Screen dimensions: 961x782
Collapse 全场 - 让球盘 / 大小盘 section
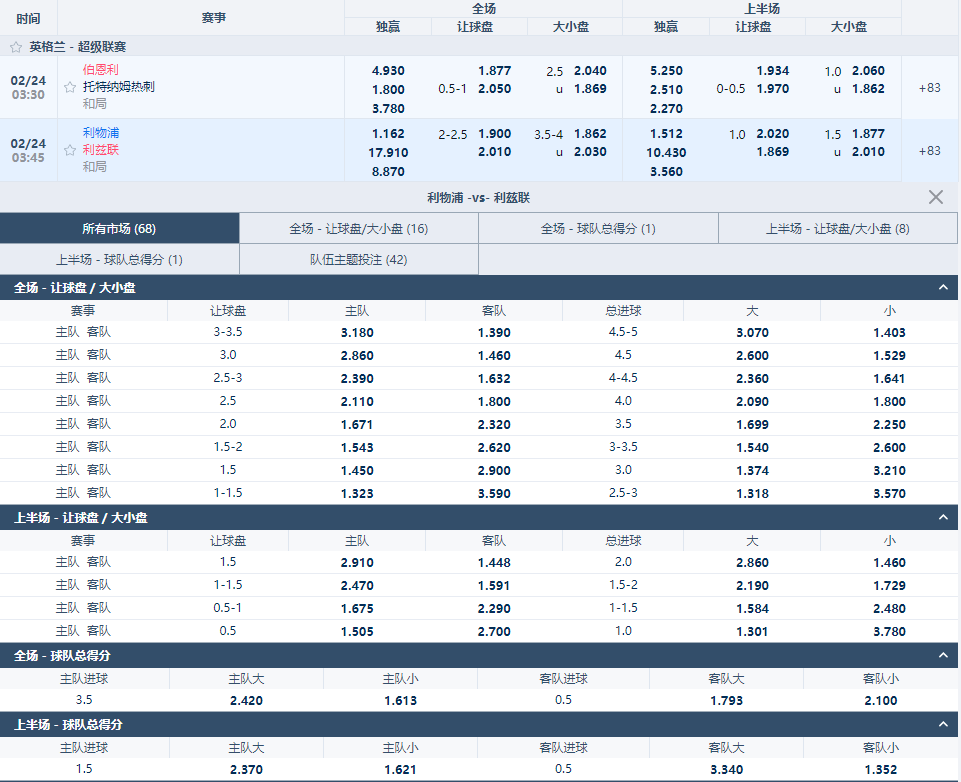(942, 288)
